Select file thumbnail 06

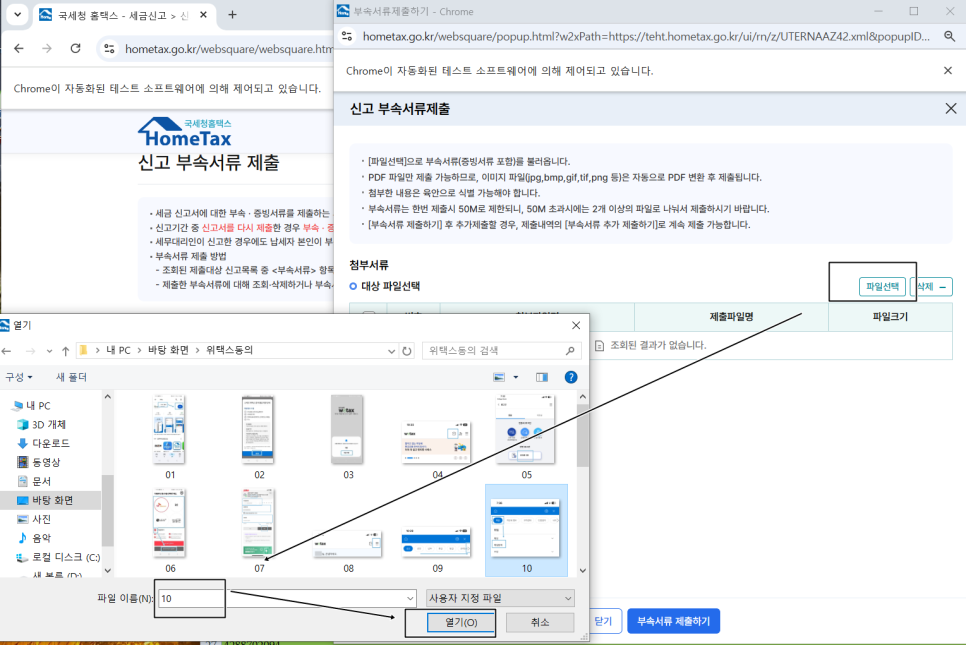click(170, 531)
